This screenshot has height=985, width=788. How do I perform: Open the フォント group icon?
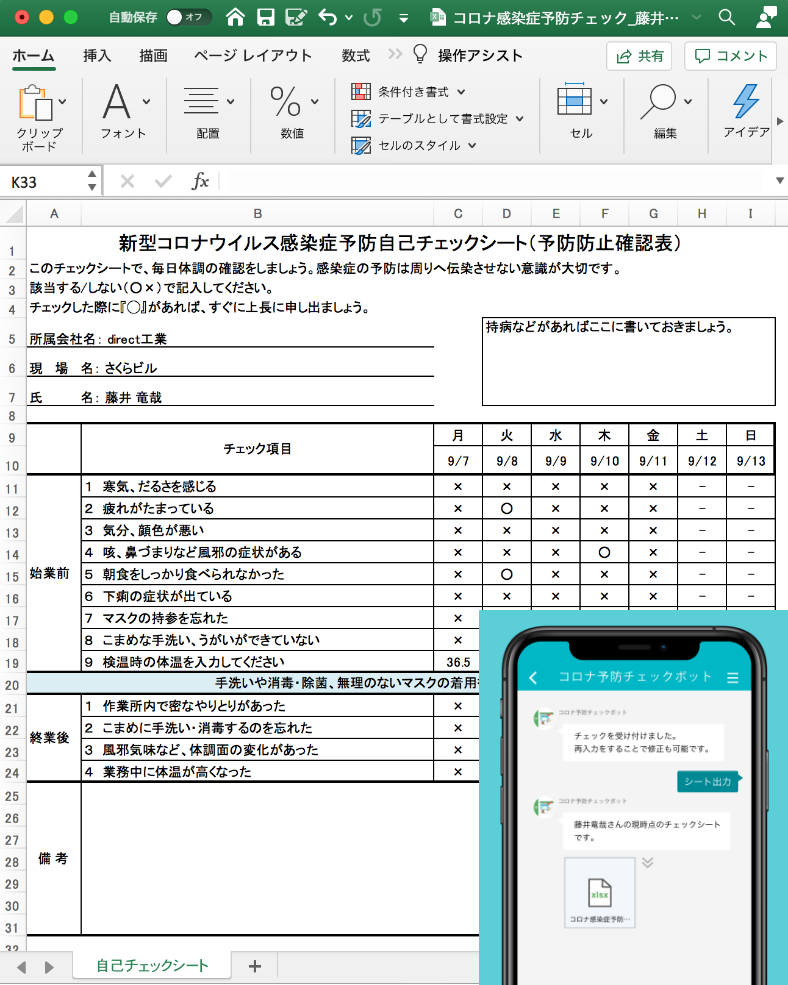click(117, 101)
